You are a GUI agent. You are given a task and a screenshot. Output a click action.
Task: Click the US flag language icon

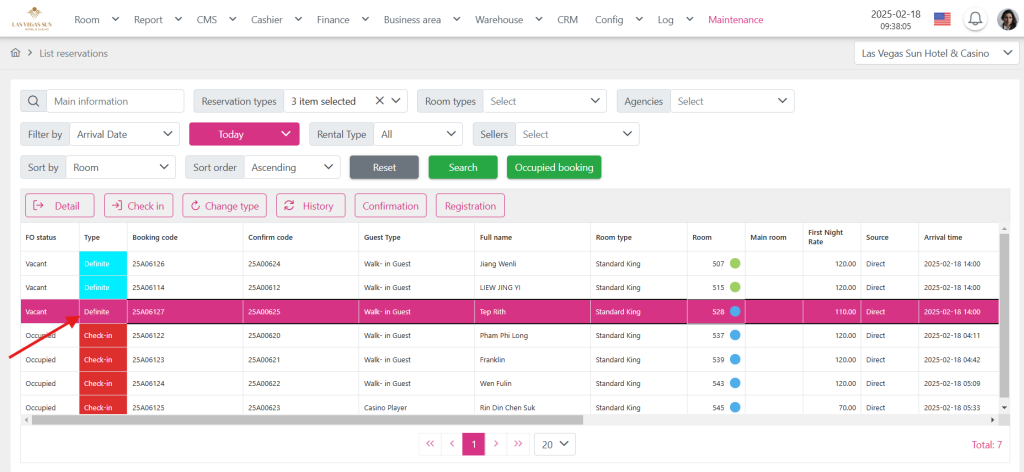coord(941,19)
